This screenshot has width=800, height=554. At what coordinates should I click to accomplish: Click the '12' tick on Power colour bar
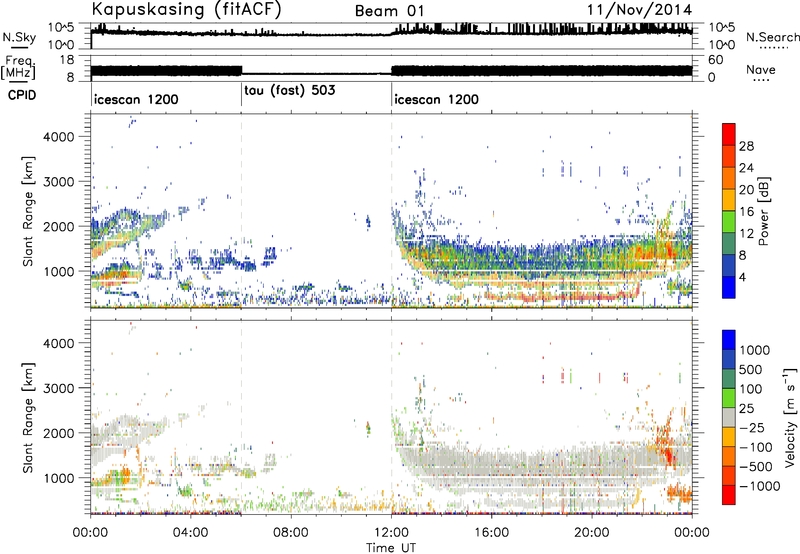pos(746,234)
